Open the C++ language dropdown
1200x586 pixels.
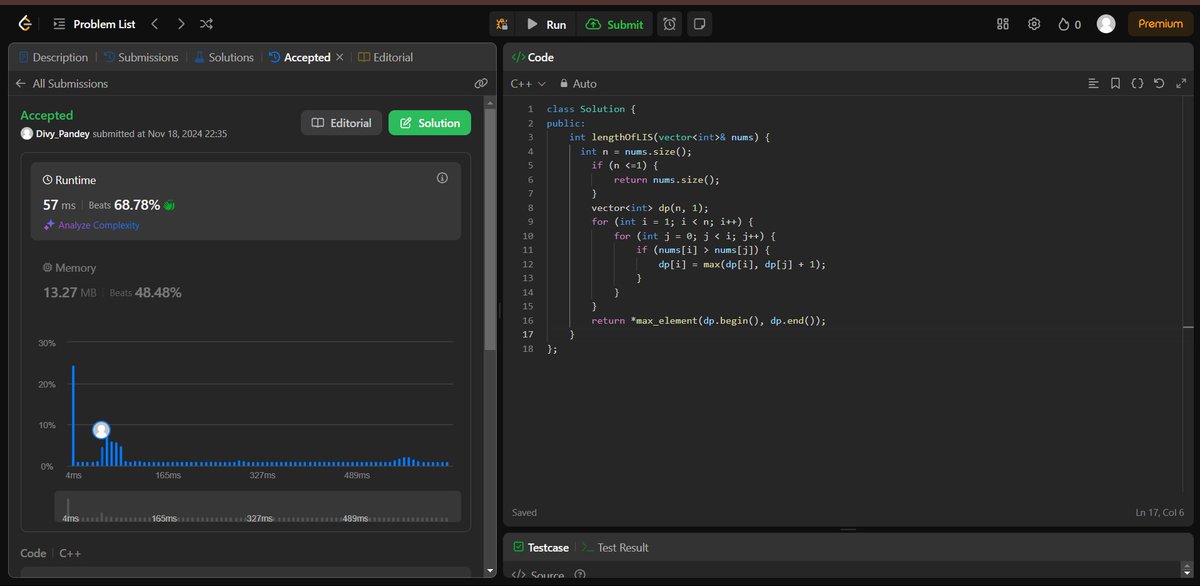click(x=527, y=84)
